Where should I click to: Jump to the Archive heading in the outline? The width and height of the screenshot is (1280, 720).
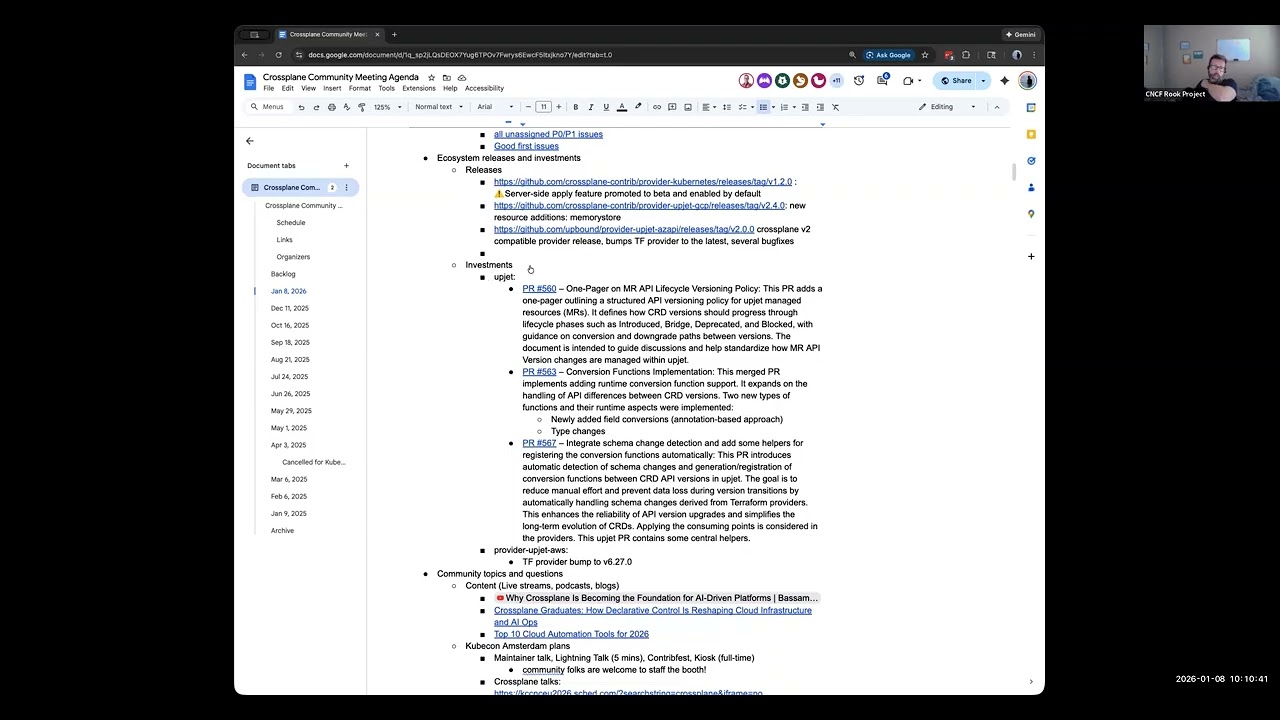282,531
